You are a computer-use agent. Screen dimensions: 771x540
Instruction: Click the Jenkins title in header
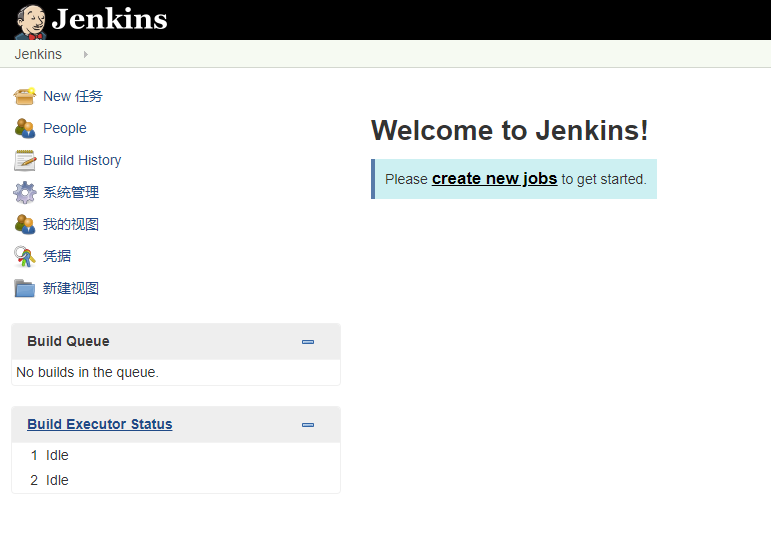[109, 20]
